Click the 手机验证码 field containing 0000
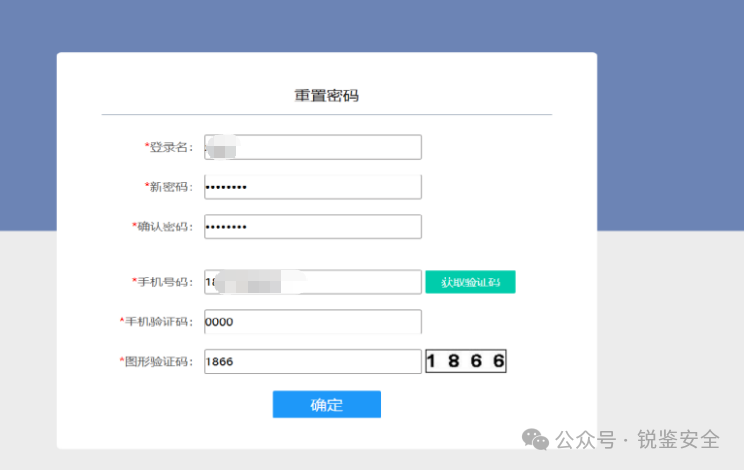This screenshot has height=470, width=744. pyautogui.click(x=312, y=322)
